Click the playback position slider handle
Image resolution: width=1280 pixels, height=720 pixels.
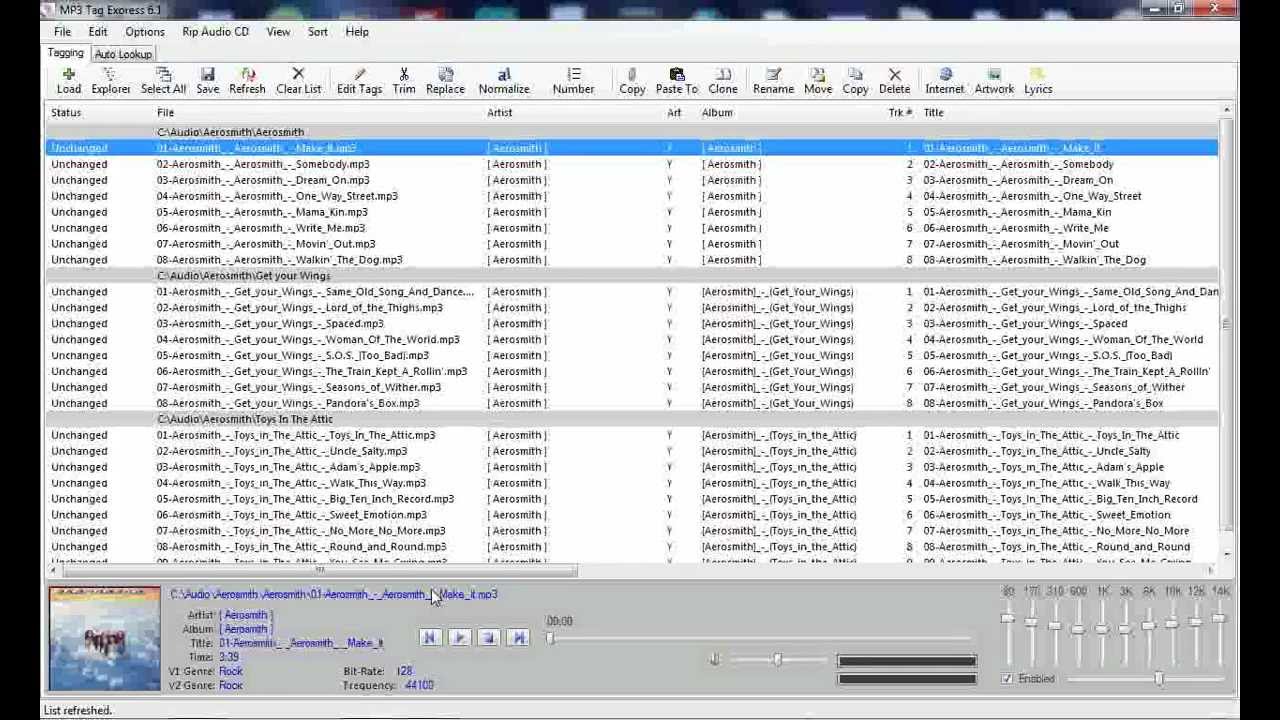coord(550,637)
